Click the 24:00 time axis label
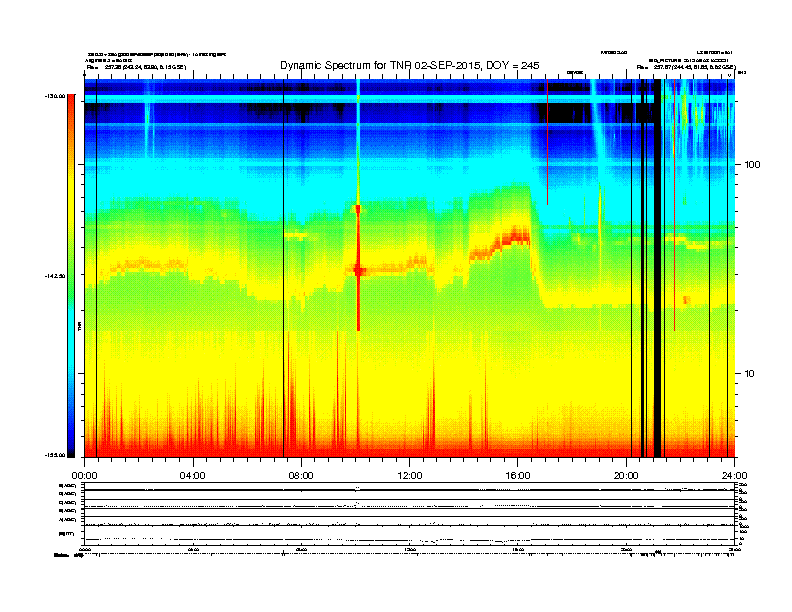The height and width of the screenshot is (612, 792). click(734, 476)
